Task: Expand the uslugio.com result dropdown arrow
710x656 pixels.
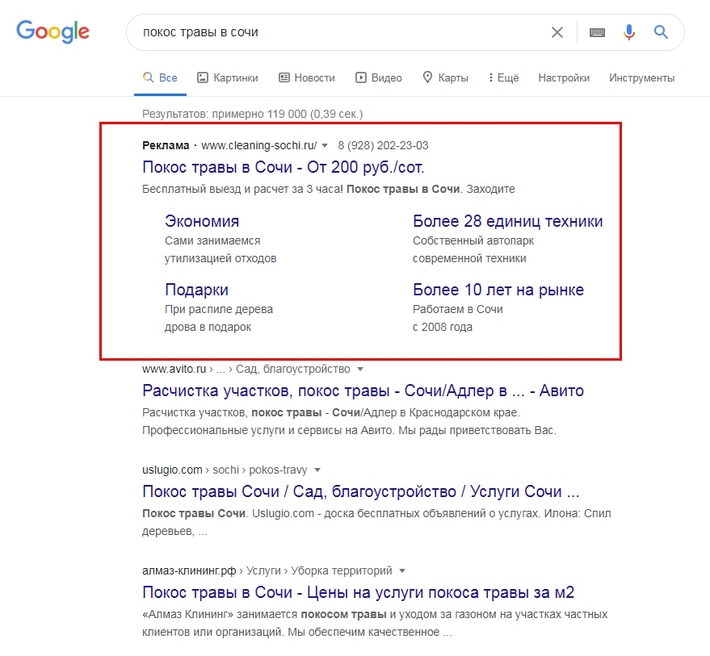Action: (x=317, y=470)
